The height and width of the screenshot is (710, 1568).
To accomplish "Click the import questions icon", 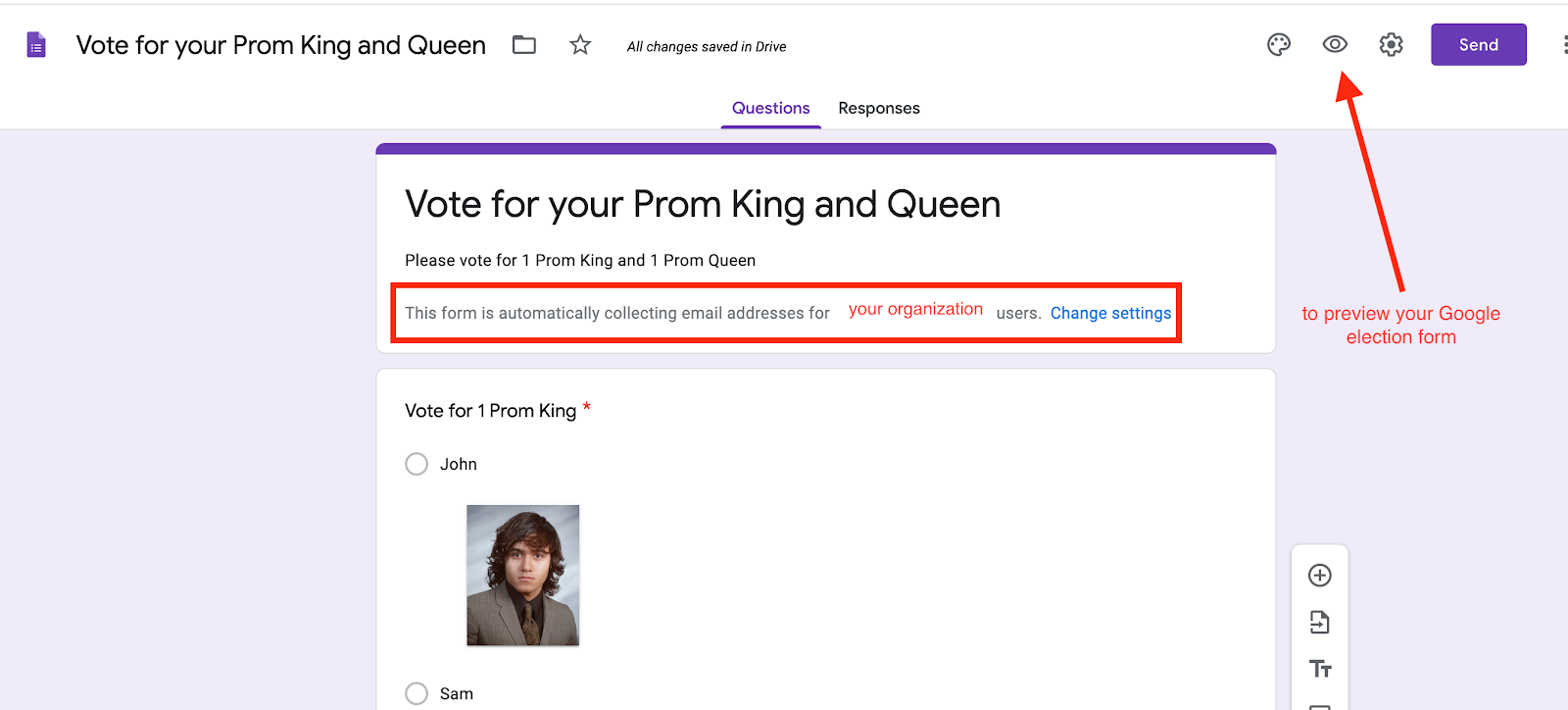I will click(x=1320, y=622).
